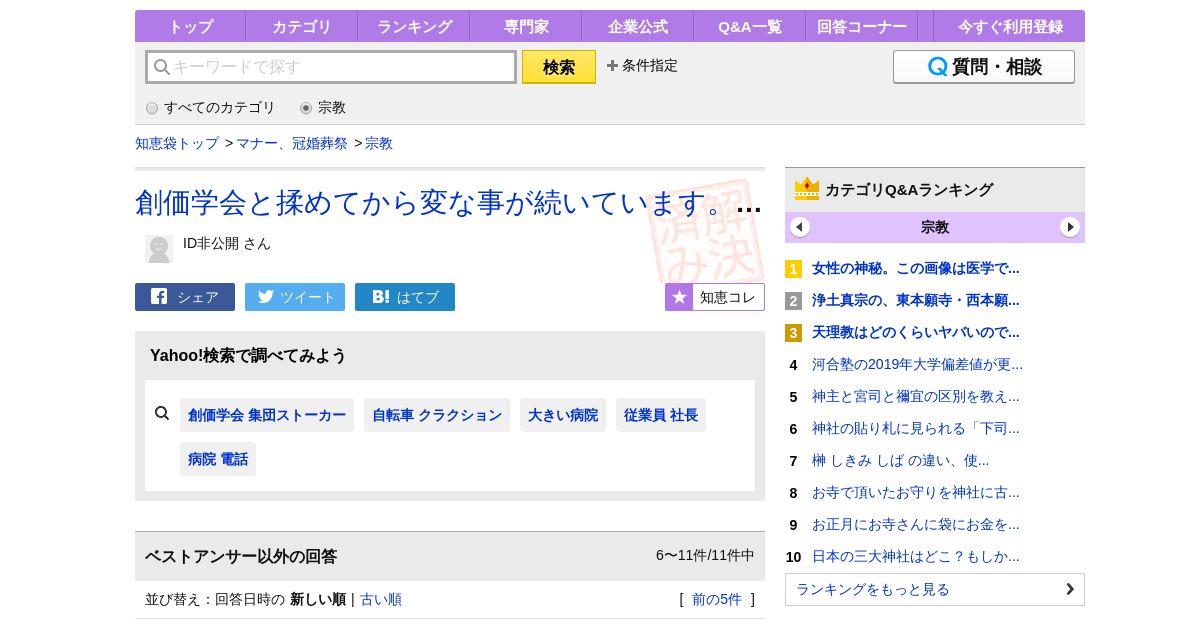
Task: Click the ranking left arrow
Action: click(x=800, y=227)
